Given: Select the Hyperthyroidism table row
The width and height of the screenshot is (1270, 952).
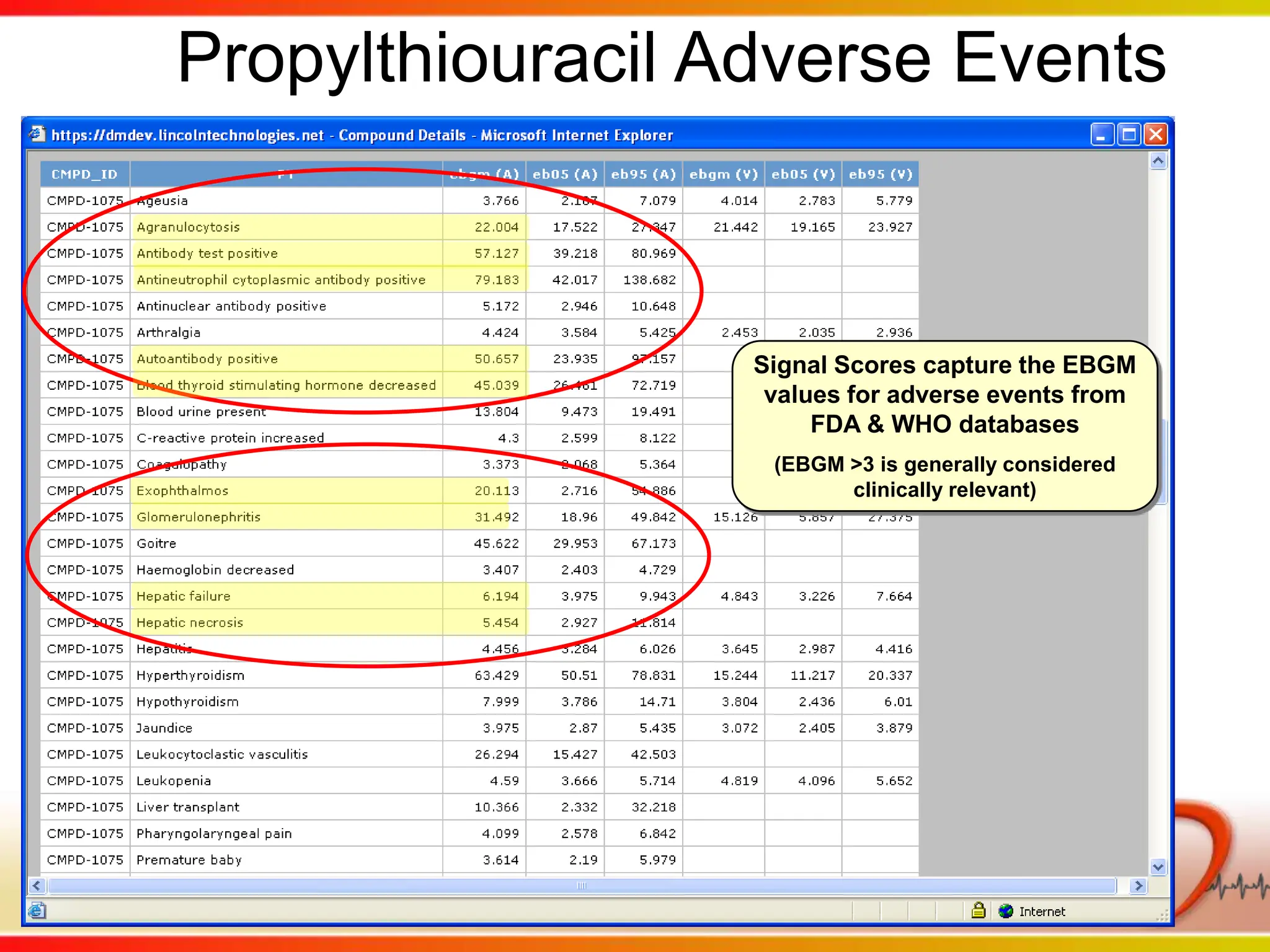Looking at the screenshot, I should coord(190,676).
